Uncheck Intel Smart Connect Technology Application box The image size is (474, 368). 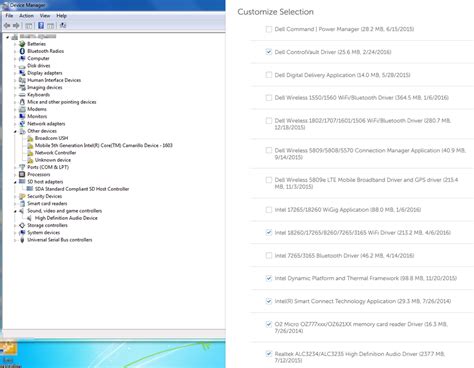point(269,301)
